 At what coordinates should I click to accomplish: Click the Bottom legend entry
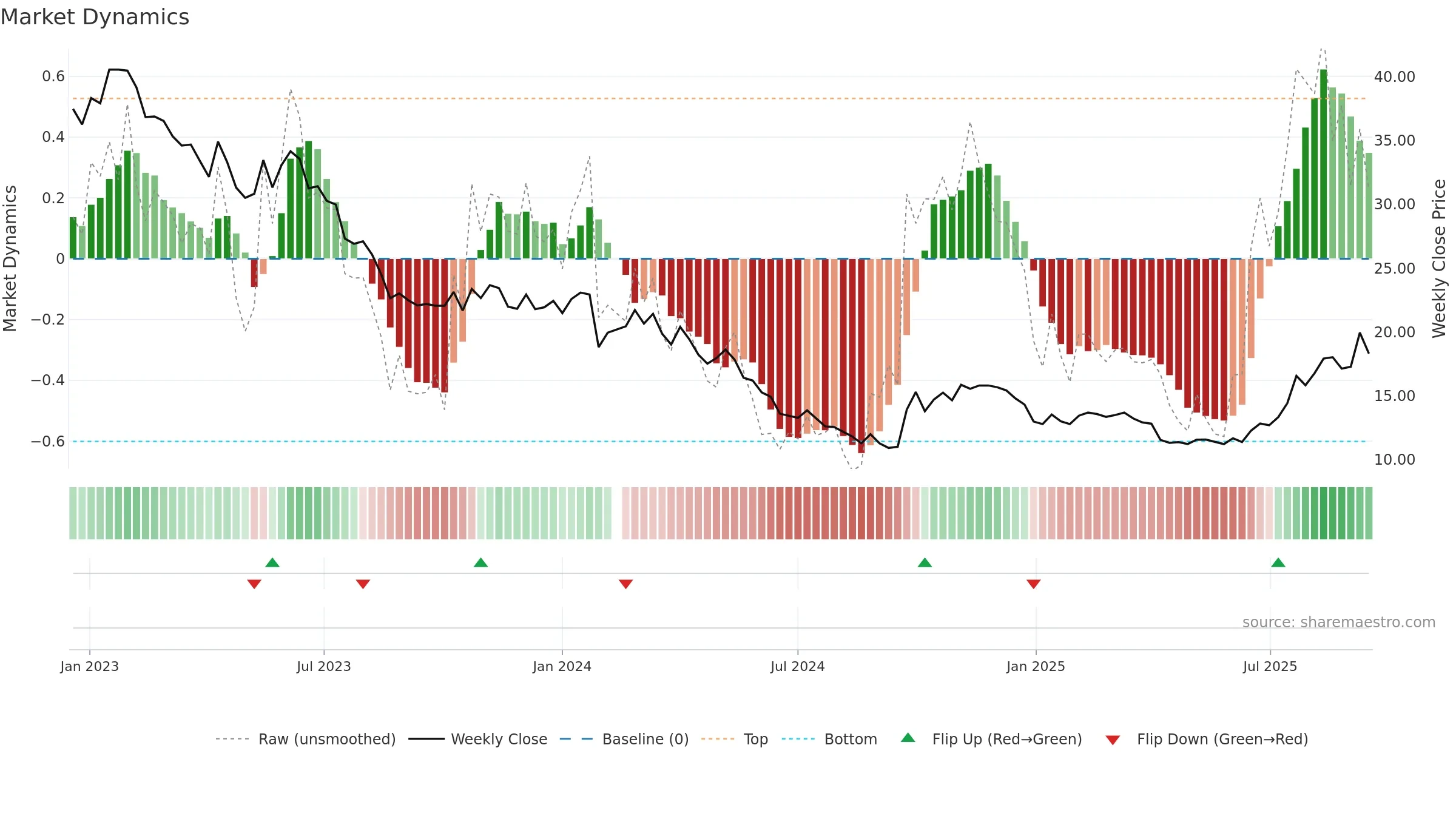(829, 739)
